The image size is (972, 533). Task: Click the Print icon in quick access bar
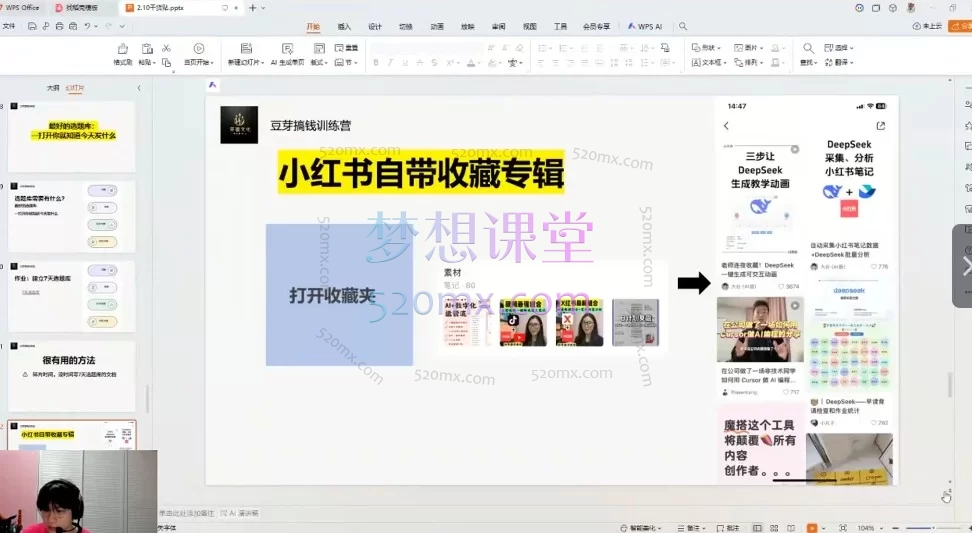pos(60,26)
